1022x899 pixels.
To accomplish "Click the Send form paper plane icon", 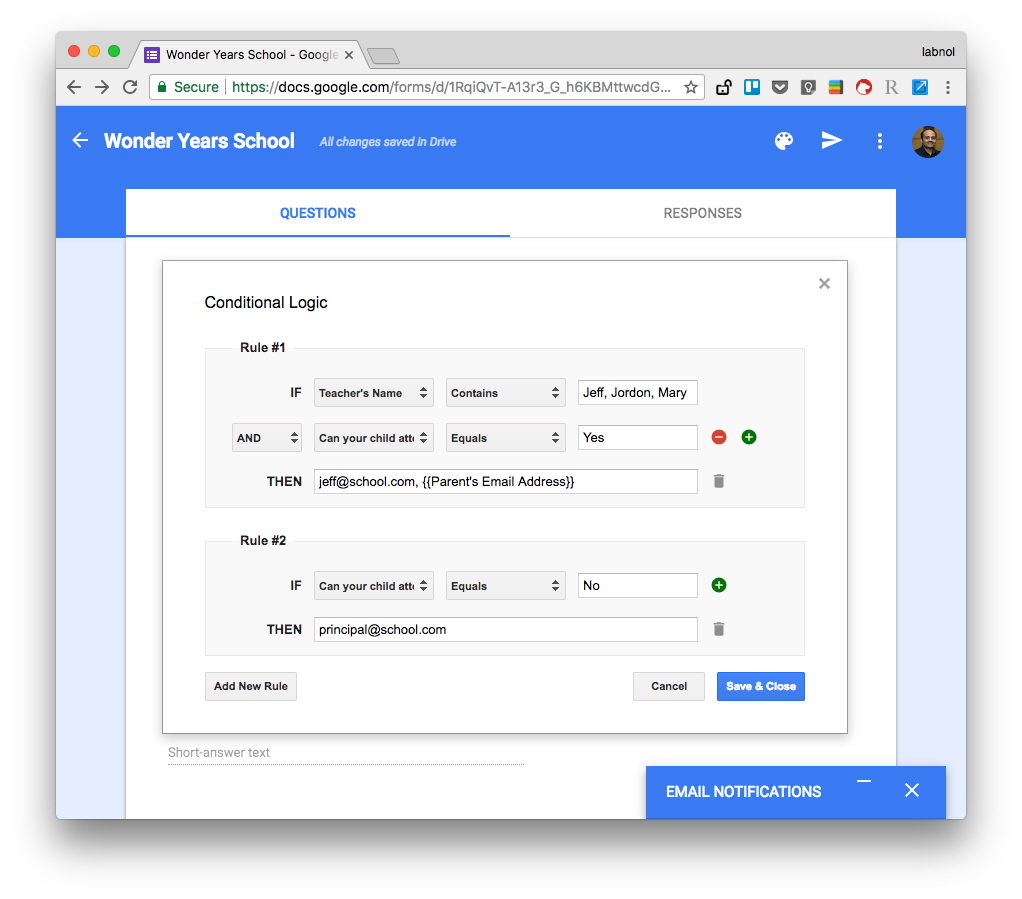I will point(831,141).
